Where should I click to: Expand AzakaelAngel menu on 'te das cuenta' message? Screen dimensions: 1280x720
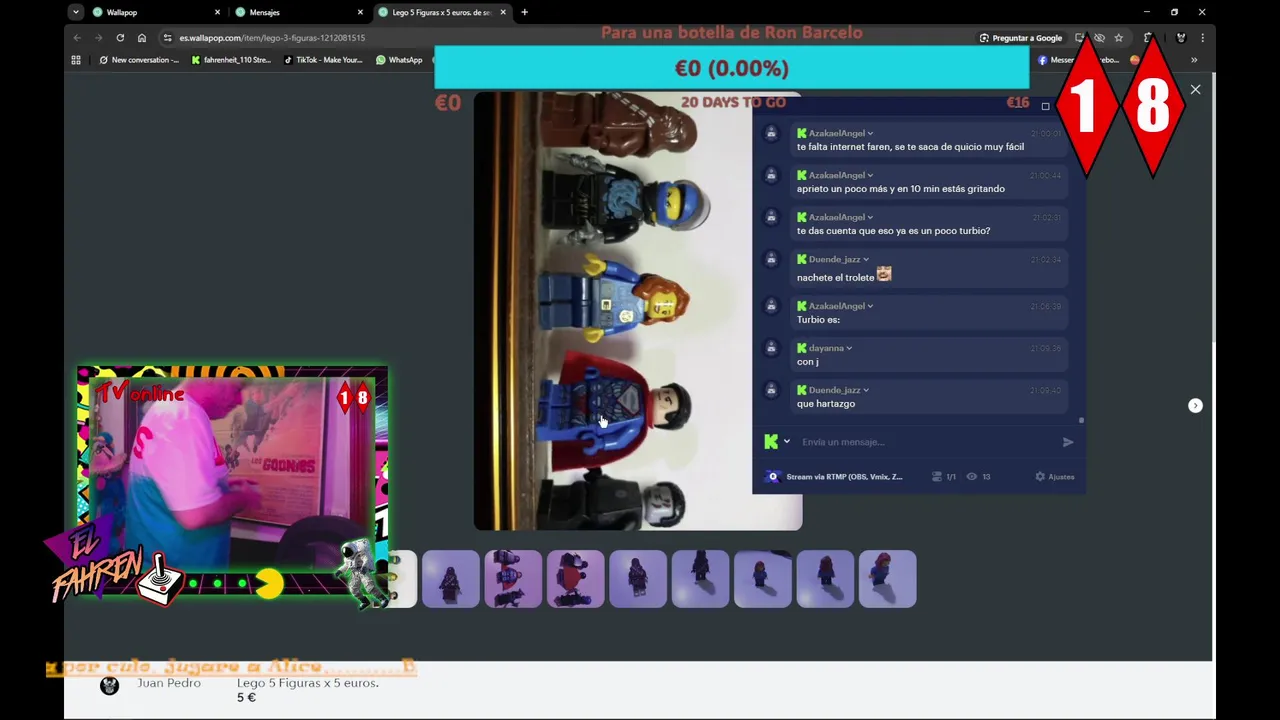click(870, 217)
